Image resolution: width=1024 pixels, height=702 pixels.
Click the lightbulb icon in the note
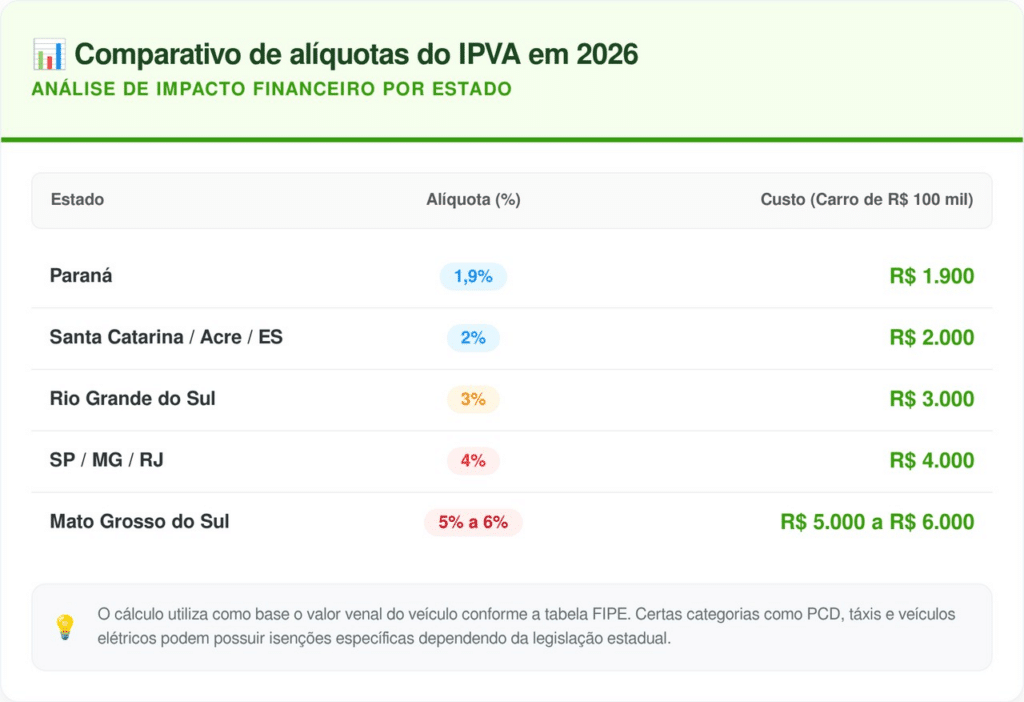point(65,627)
